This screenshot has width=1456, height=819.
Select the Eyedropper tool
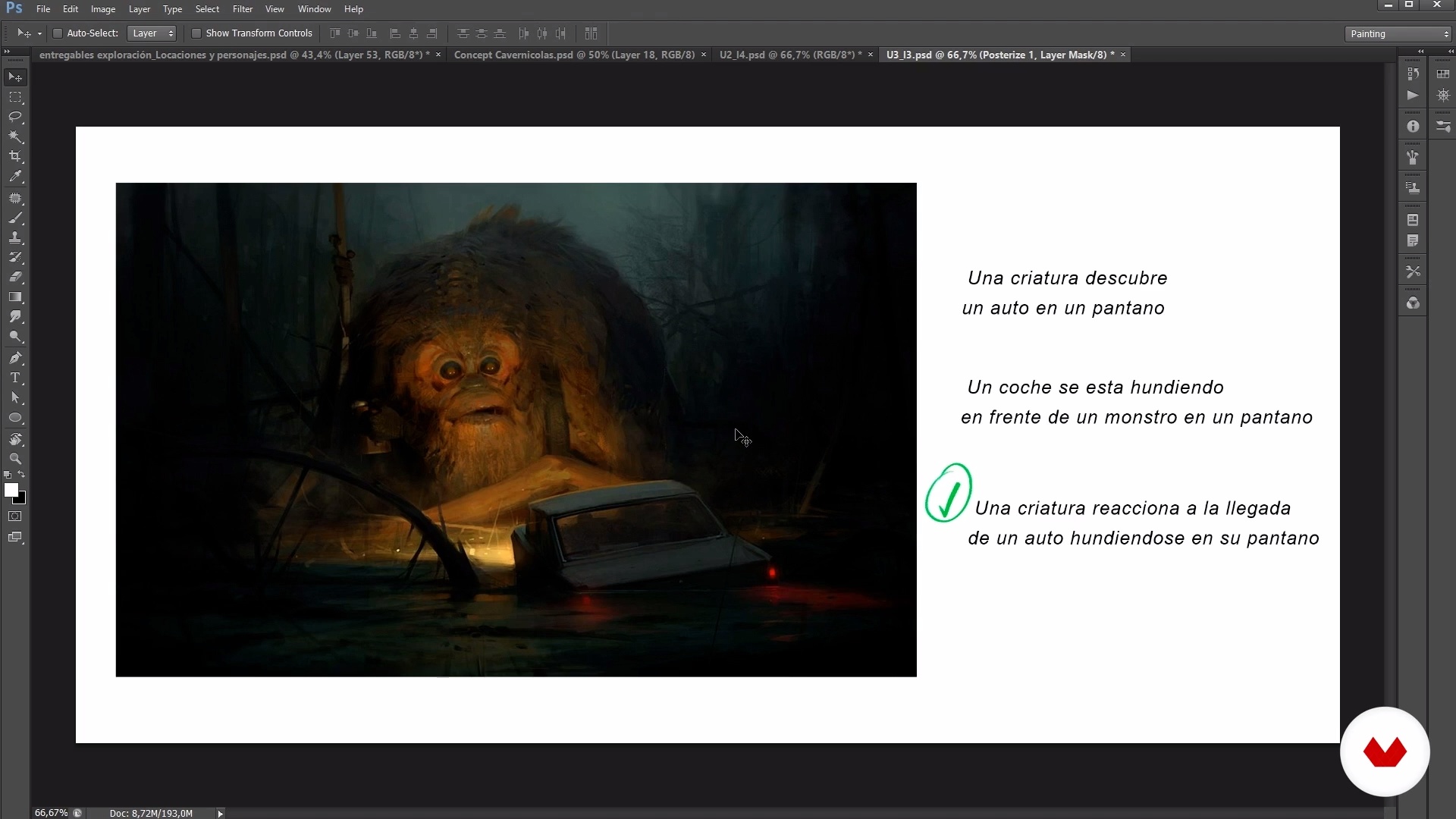point(15,176)
